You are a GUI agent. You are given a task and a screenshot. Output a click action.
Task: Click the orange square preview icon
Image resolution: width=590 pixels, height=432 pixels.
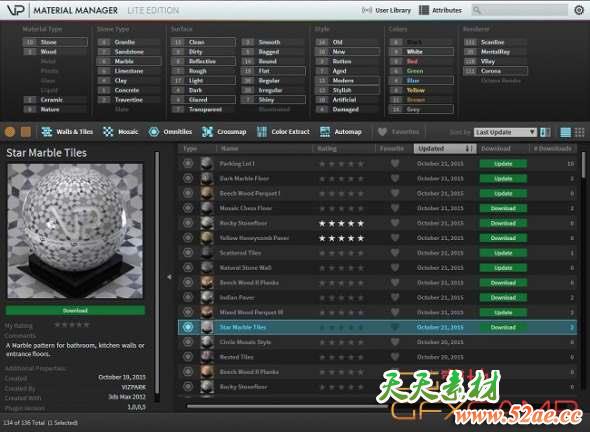pos(26,132)
